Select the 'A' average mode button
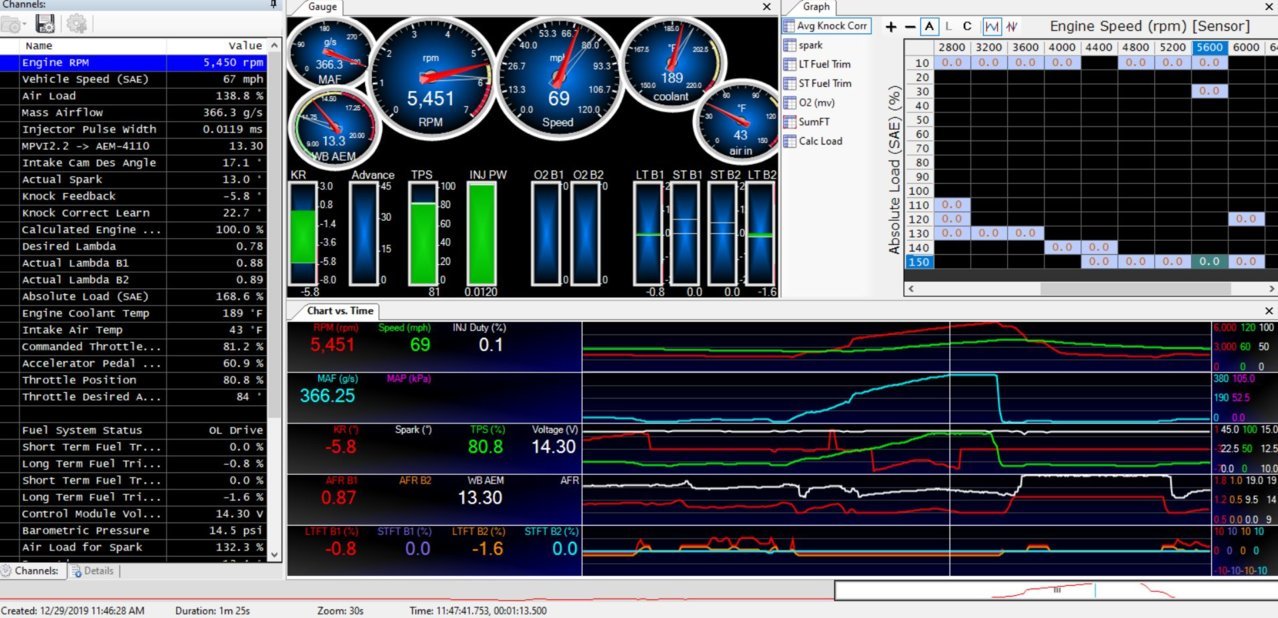 [x=930, y=27]
